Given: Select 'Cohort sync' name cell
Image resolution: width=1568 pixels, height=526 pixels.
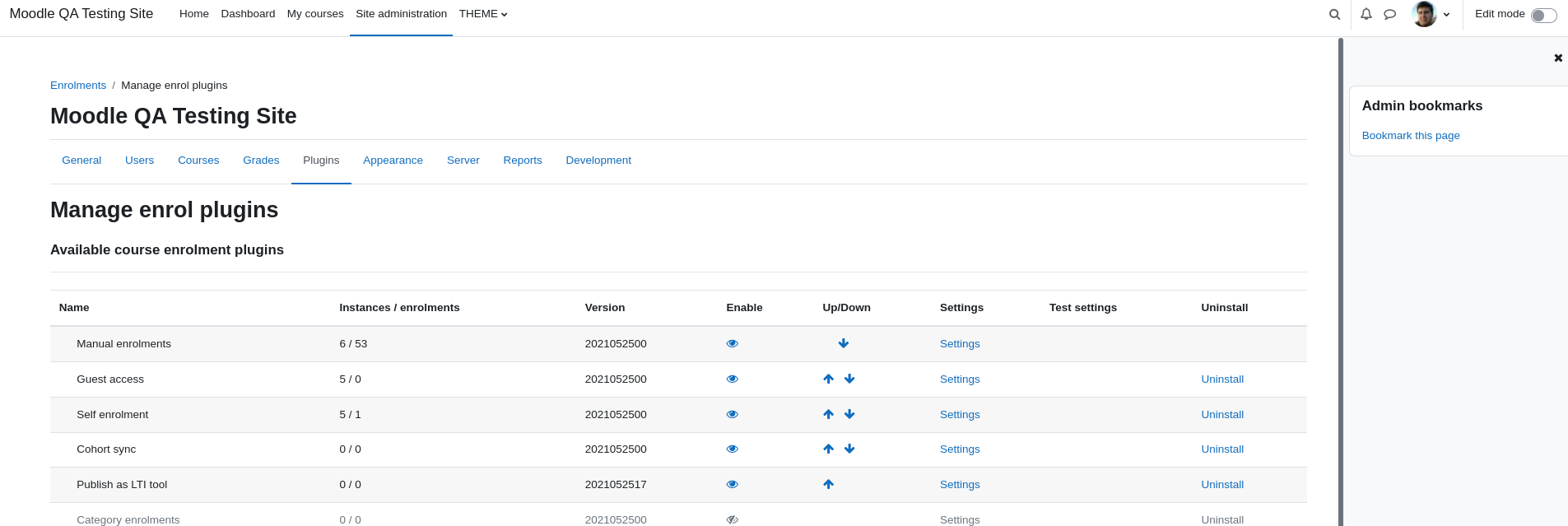Looking at the screenshot, I should coord(106,449).
